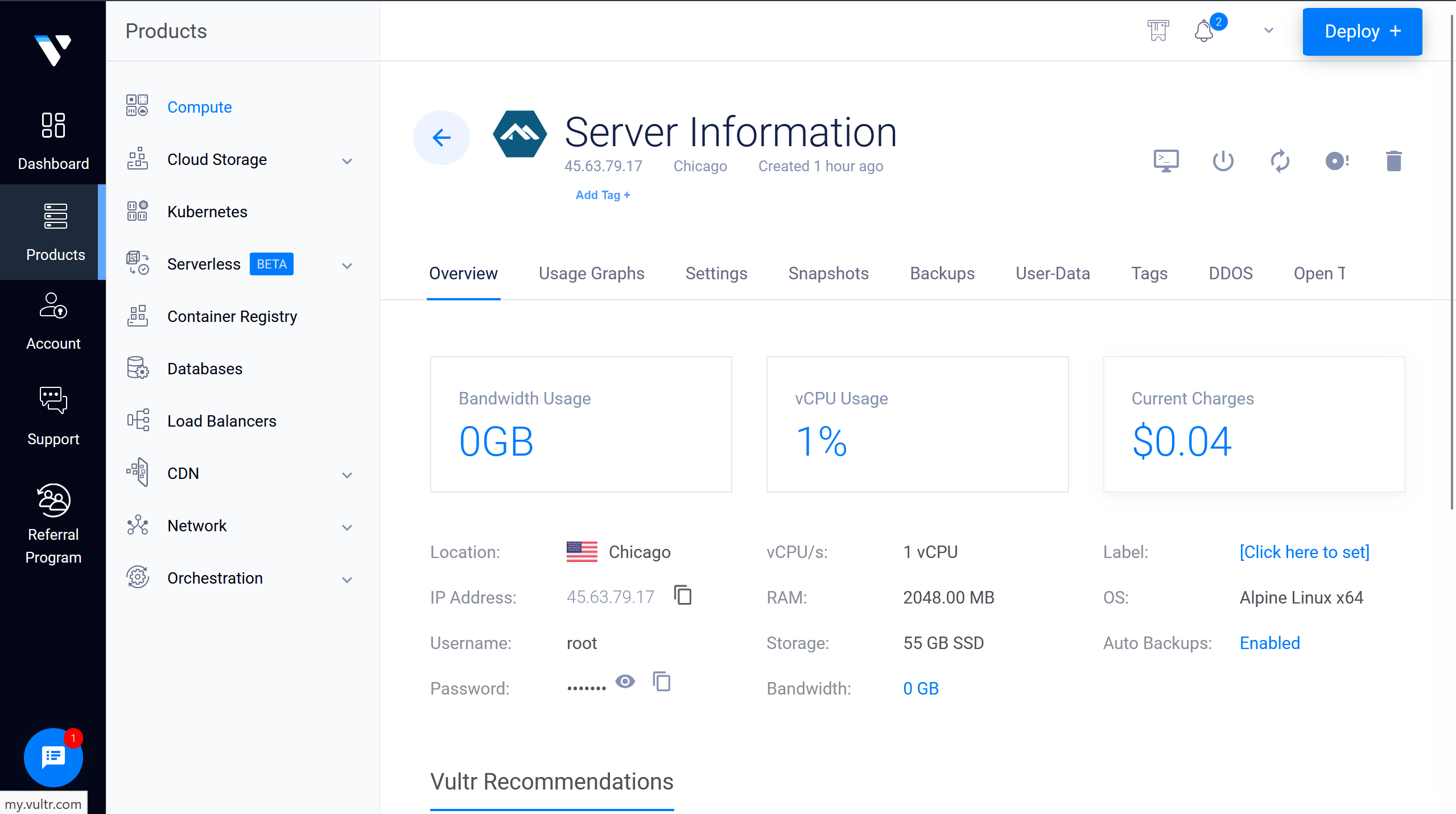Copy the IP address with copy icon
This screenshot has height=814, width=1456.
click(x=683, y=596)
